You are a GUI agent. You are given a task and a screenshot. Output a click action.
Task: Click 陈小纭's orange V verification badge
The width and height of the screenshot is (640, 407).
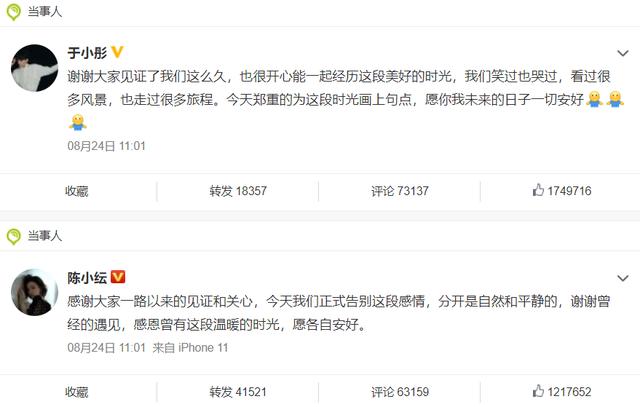[118, 277]
